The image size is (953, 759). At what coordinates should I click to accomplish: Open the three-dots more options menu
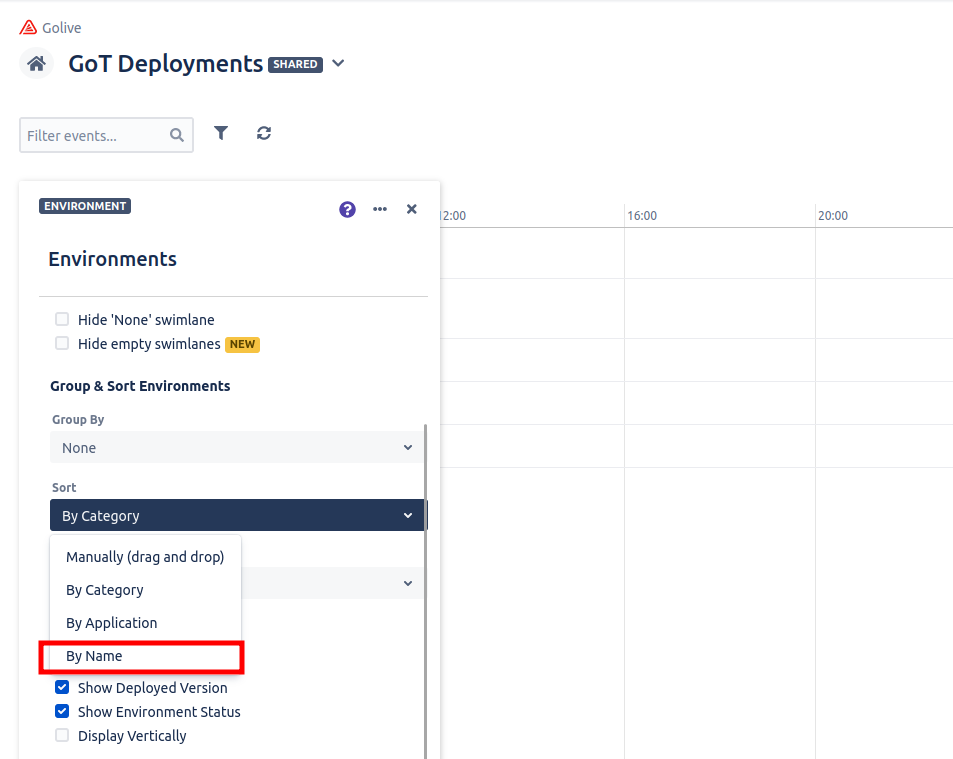click(380, 209)
